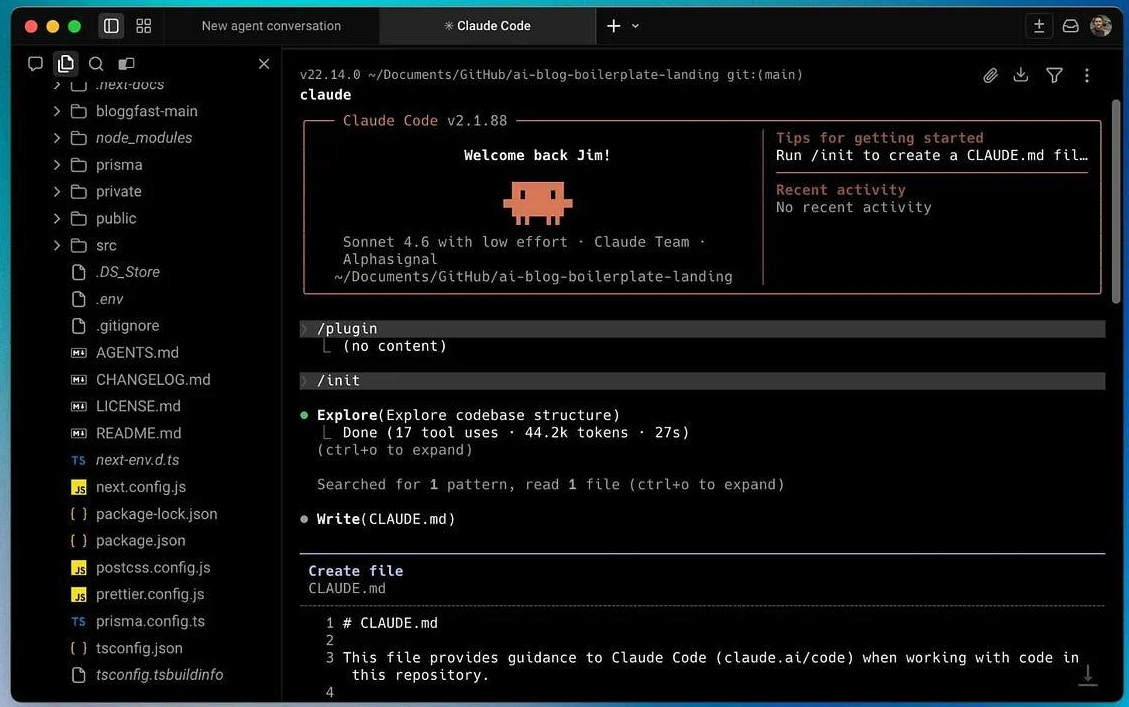The width and height of the screenshot is (1129, 707).
Task: Expand the prisma folder
Action: (x=57, y=165)
